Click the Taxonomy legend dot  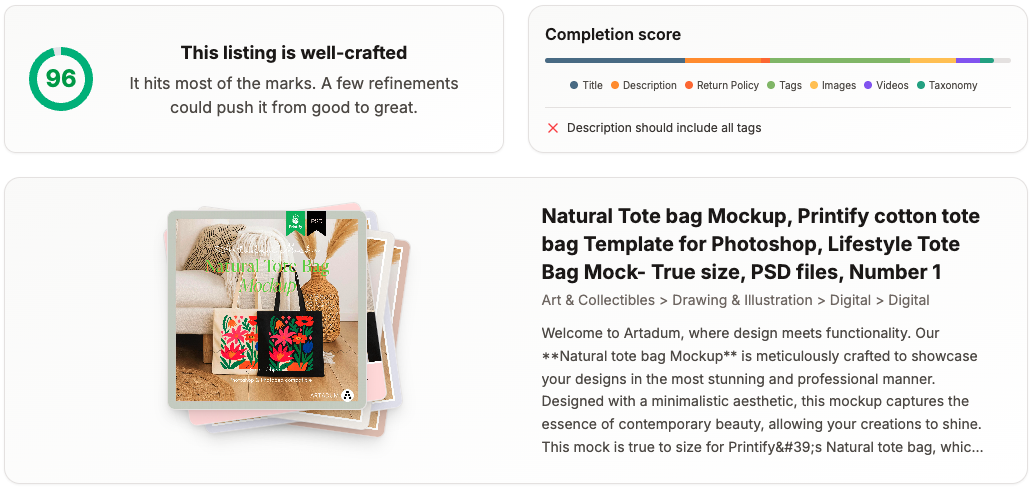tap(921, 86)
